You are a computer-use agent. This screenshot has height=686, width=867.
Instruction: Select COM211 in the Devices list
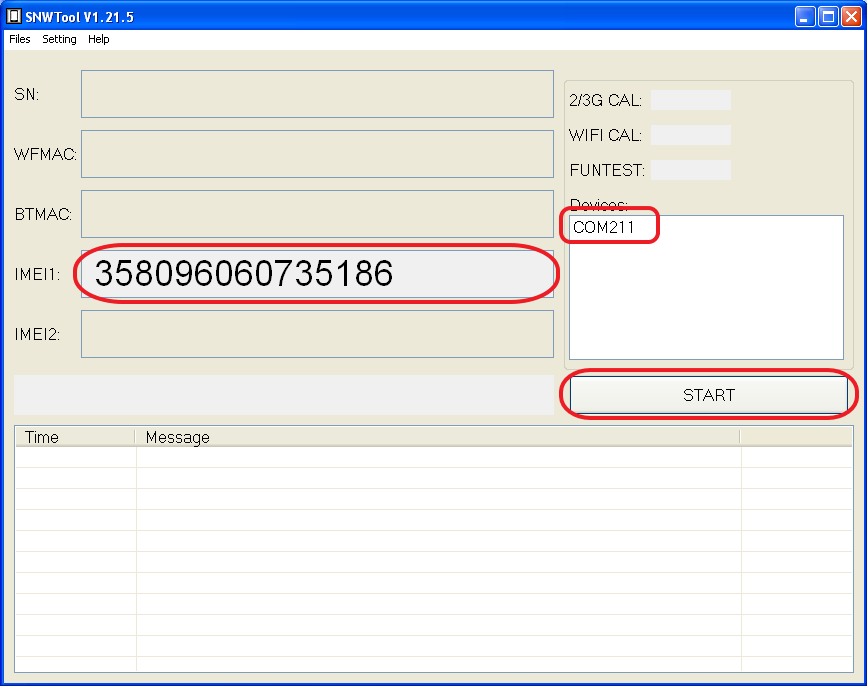click(603, 227)
